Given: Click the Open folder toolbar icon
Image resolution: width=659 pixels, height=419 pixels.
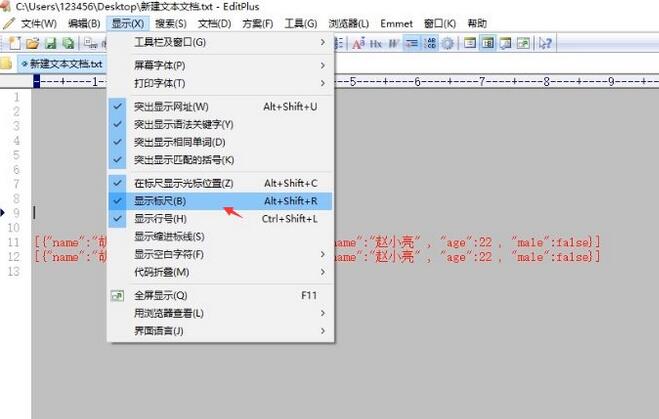Looking at the screenshot, I should [x=32, y=43].
